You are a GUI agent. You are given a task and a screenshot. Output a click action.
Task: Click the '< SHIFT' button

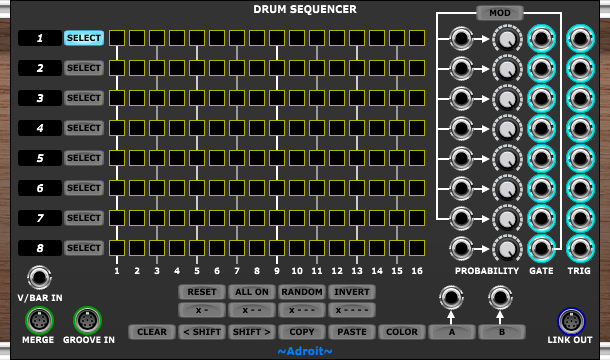click(202, 332)
